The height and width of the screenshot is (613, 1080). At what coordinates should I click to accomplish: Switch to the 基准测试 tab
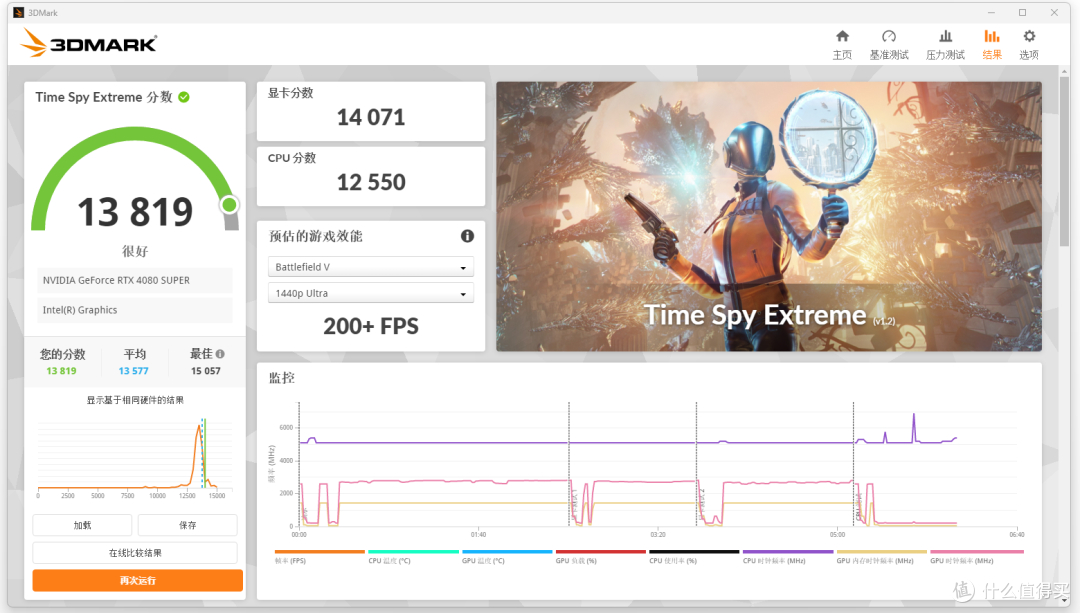pyautogui.click(x=889, y=45)
